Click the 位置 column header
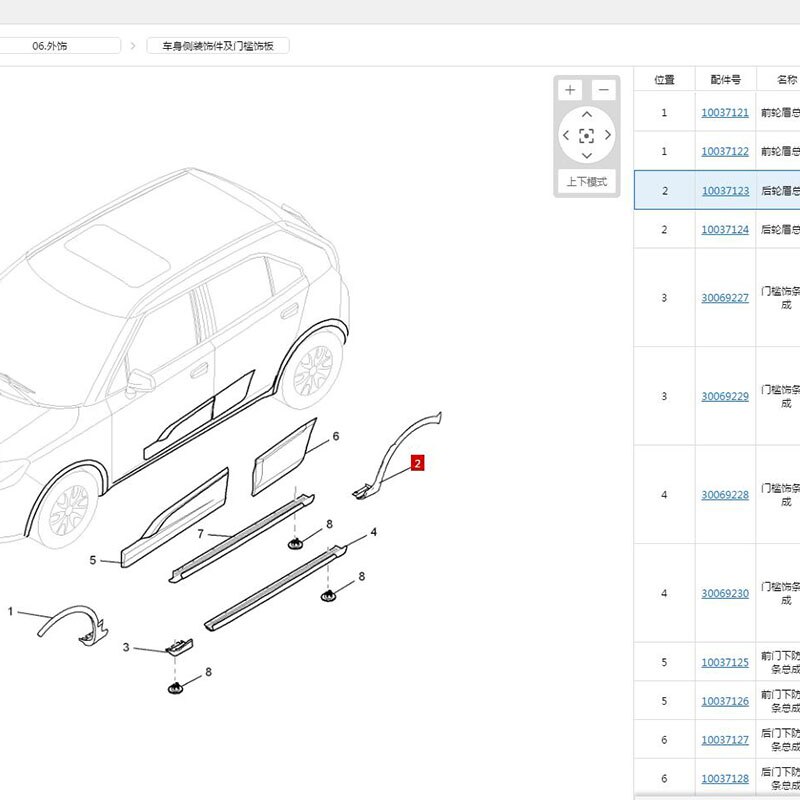This screenshot has height=800, width=800. [664, 80]
